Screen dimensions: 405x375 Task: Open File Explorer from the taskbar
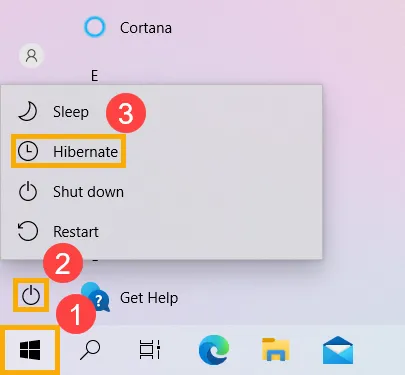(276, 349)
